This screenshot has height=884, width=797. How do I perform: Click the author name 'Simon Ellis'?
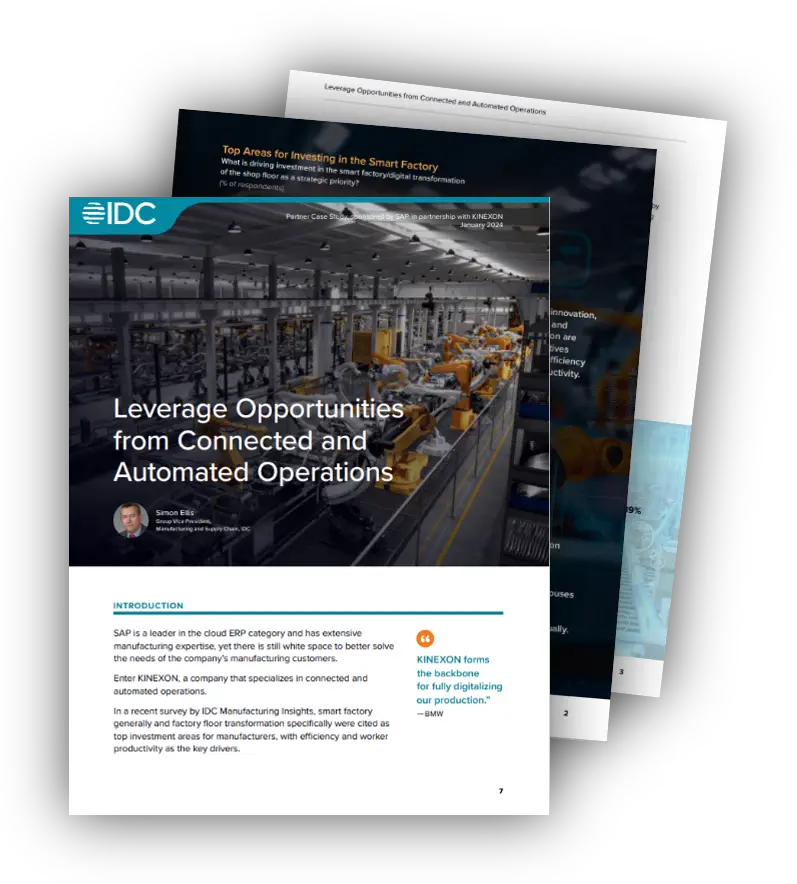point(175,512)
